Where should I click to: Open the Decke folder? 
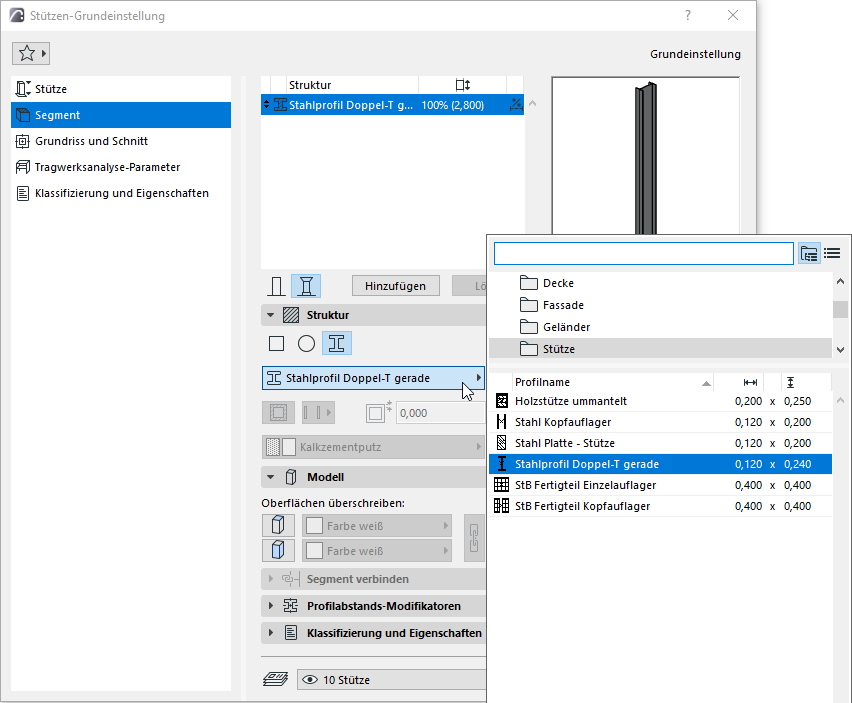(660, 283)
